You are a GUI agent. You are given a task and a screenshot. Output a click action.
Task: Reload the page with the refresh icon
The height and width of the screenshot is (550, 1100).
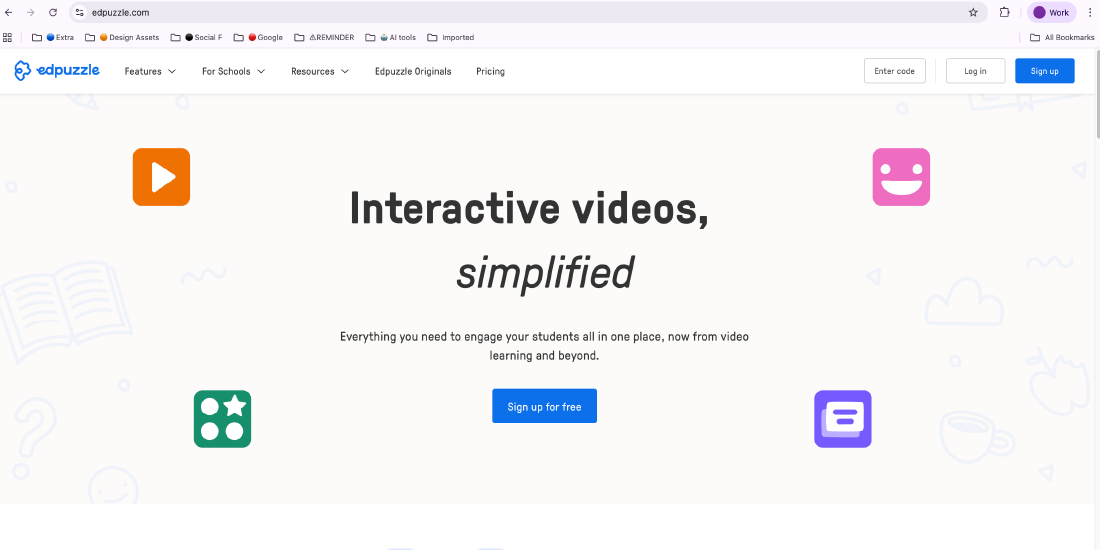(x=53, y=13)
